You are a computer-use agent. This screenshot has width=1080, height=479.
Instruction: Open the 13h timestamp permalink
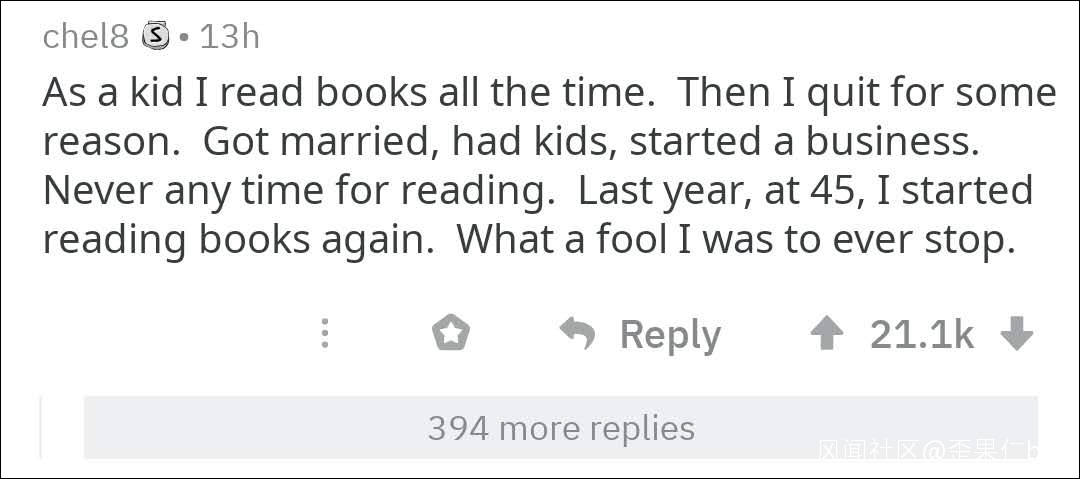tap(230, 37)
